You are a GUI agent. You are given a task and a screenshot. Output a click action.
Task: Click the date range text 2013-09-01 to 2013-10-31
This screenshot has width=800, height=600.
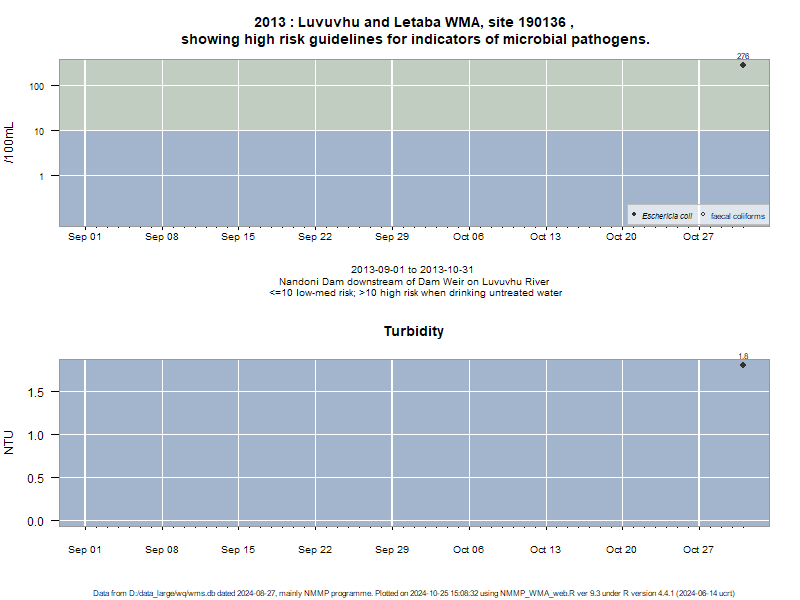[x=412, y=269]
